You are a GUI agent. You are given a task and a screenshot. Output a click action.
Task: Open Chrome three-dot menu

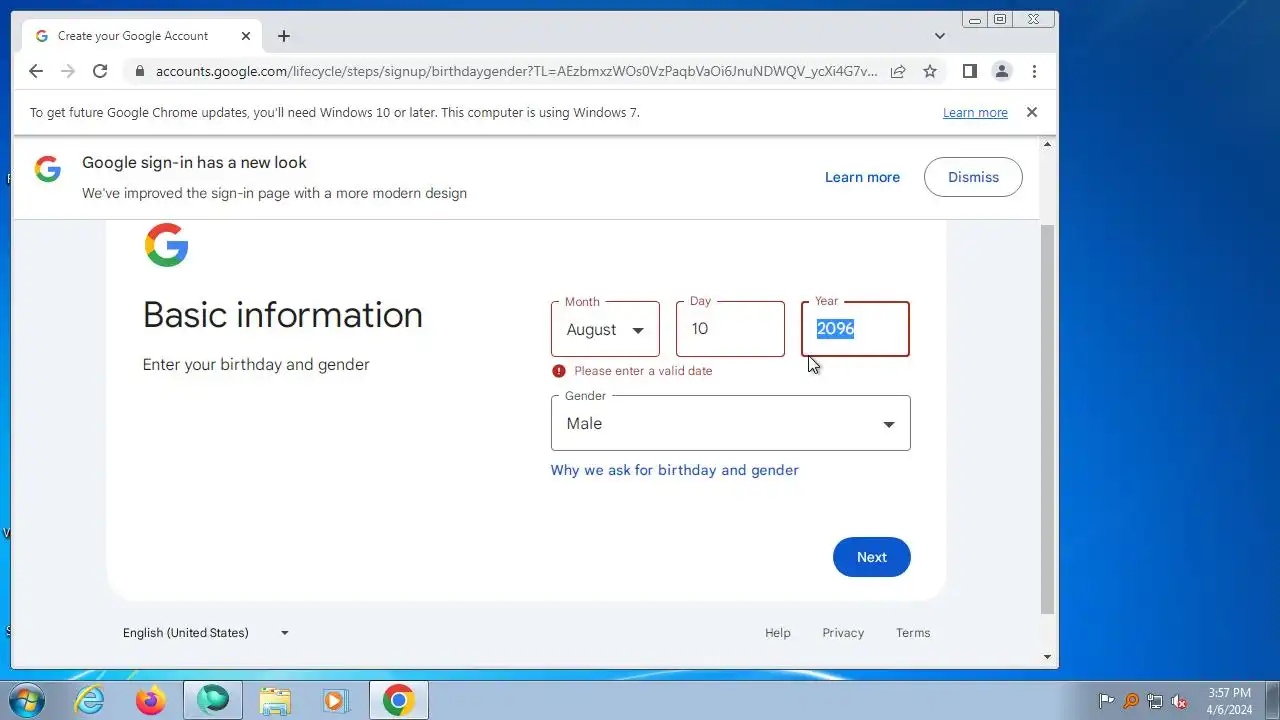point(1034,71)
